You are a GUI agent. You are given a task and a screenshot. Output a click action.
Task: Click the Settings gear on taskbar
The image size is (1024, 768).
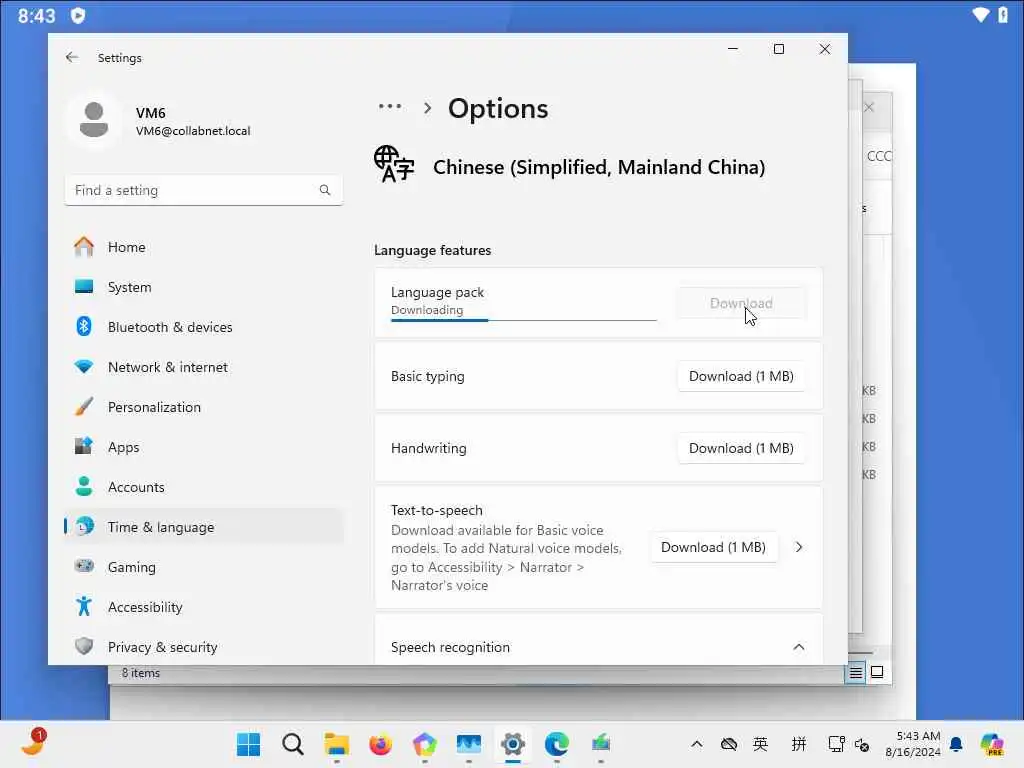click(513, 744)
